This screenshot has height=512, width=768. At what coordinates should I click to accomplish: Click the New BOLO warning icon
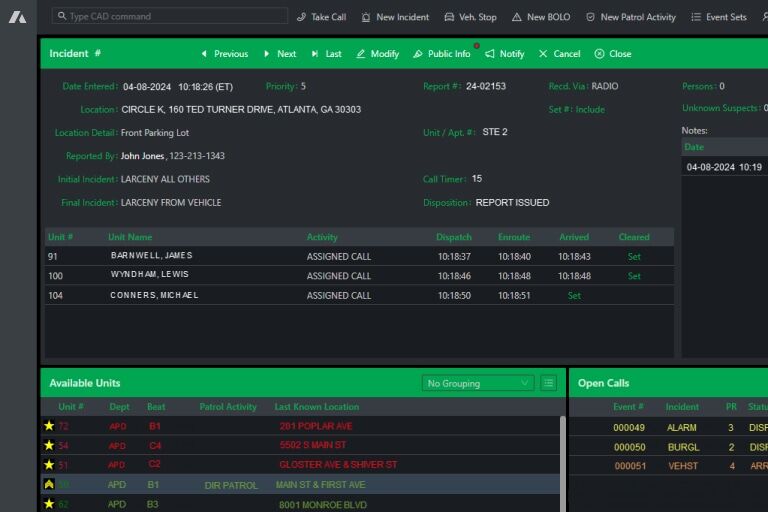pos(516,17)
